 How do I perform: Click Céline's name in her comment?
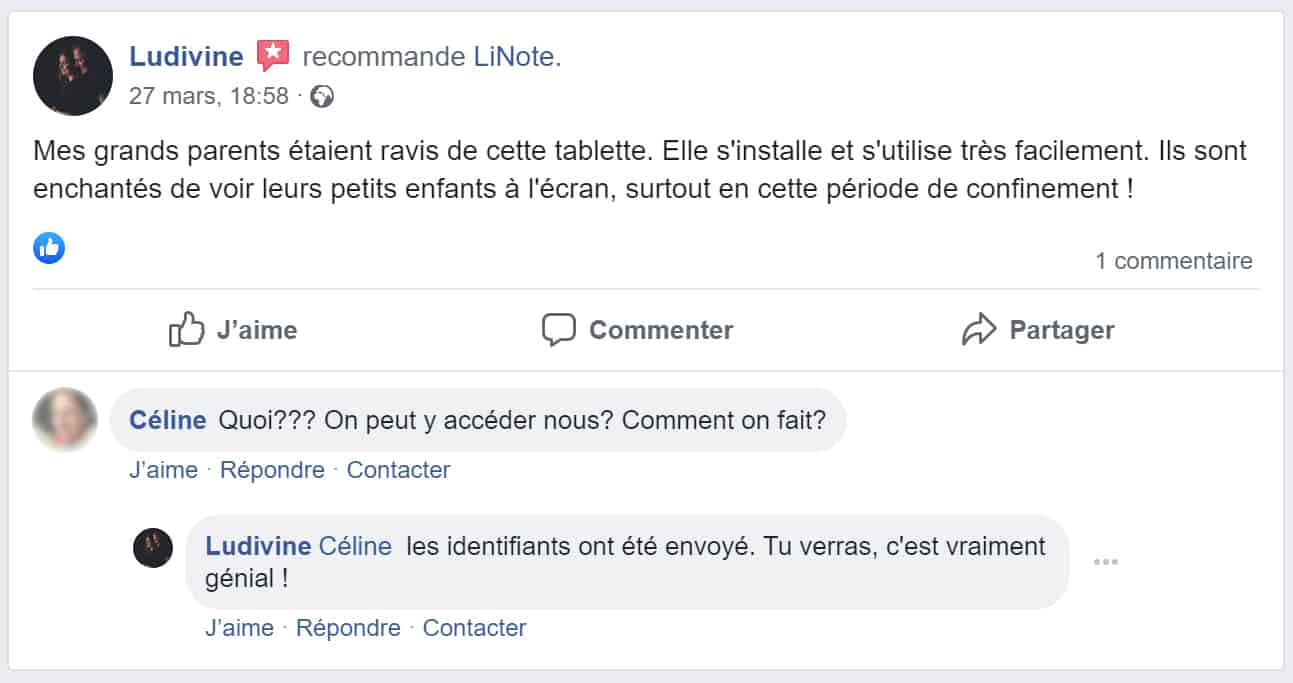click(x=167, y=420)
